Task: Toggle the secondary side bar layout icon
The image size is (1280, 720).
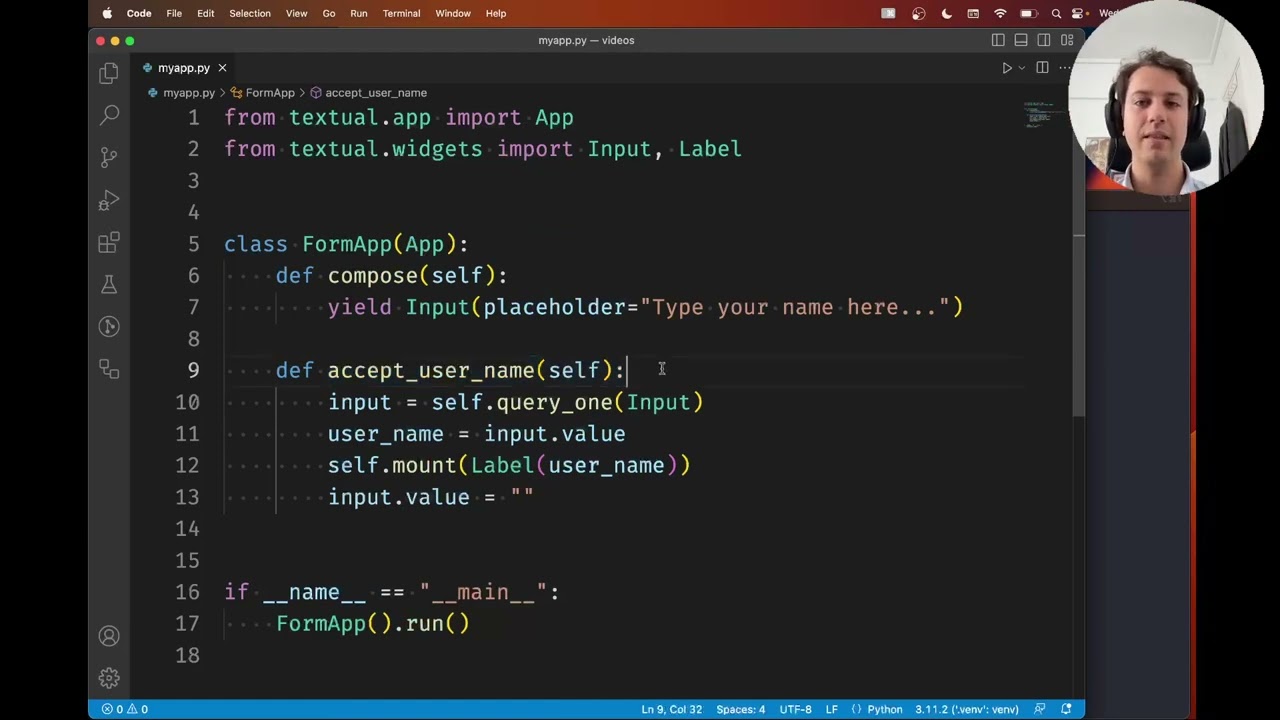Action: click(x=1044, y=40)
